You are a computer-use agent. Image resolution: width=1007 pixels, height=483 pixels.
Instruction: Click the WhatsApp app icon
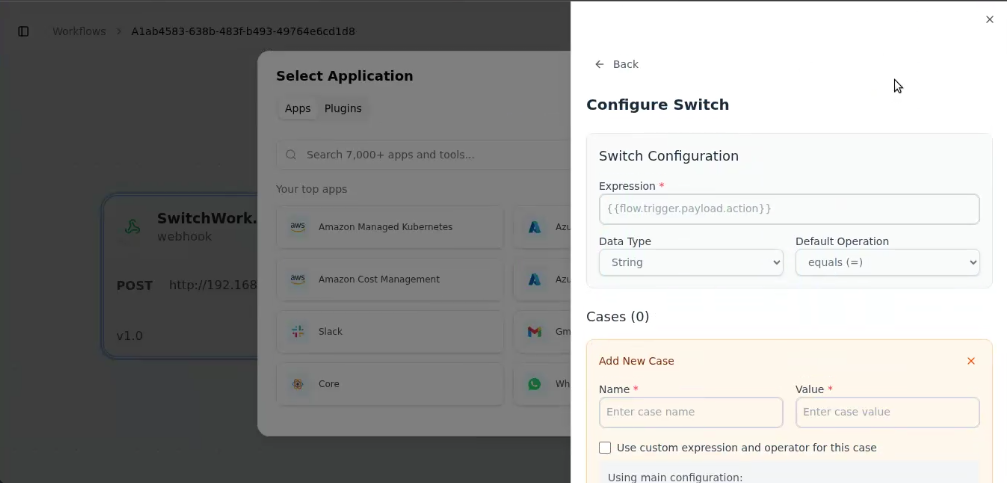click(535, 384)
